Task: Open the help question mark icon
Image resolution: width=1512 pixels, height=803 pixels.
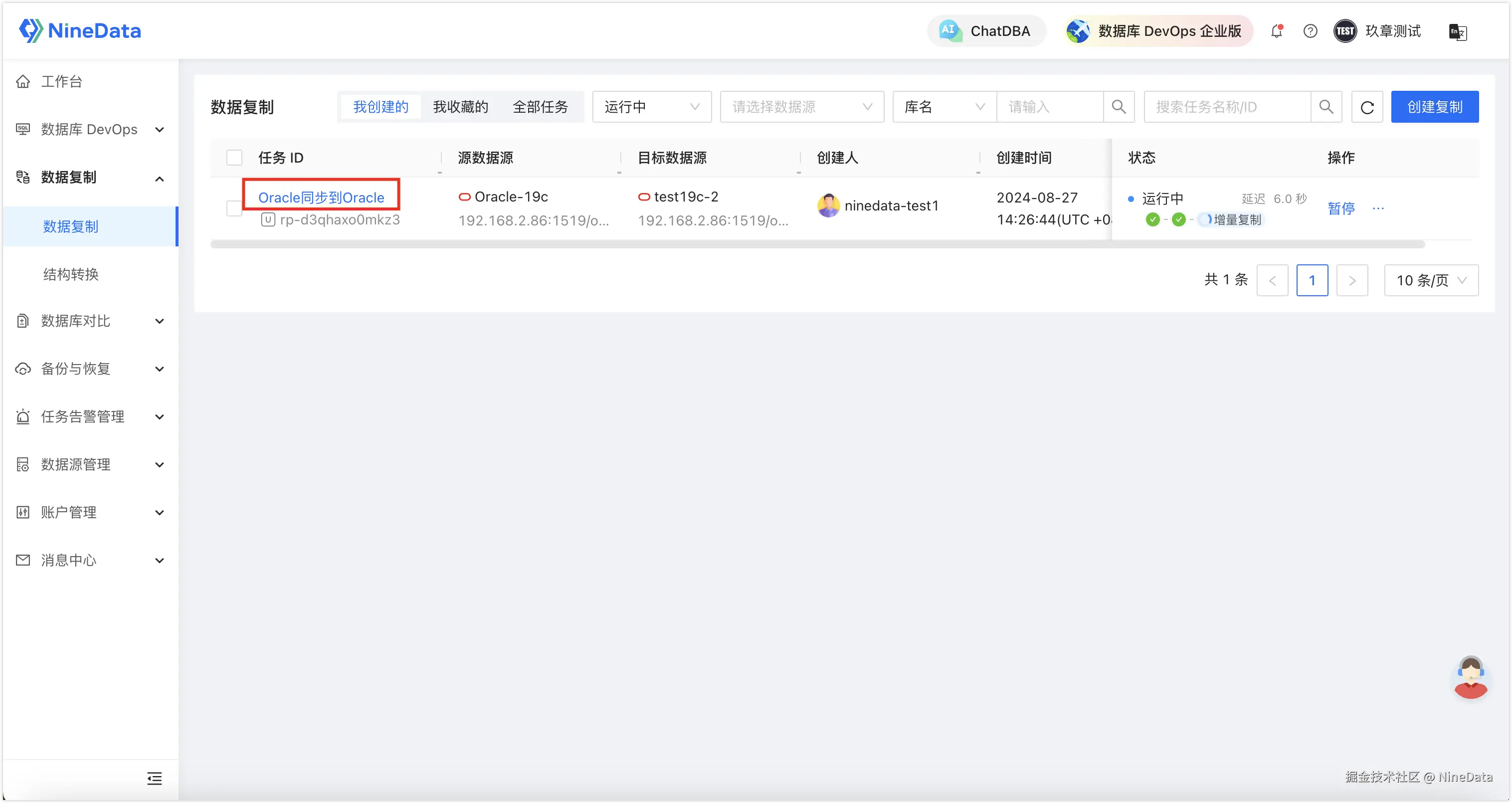Action: point(1310,31)
